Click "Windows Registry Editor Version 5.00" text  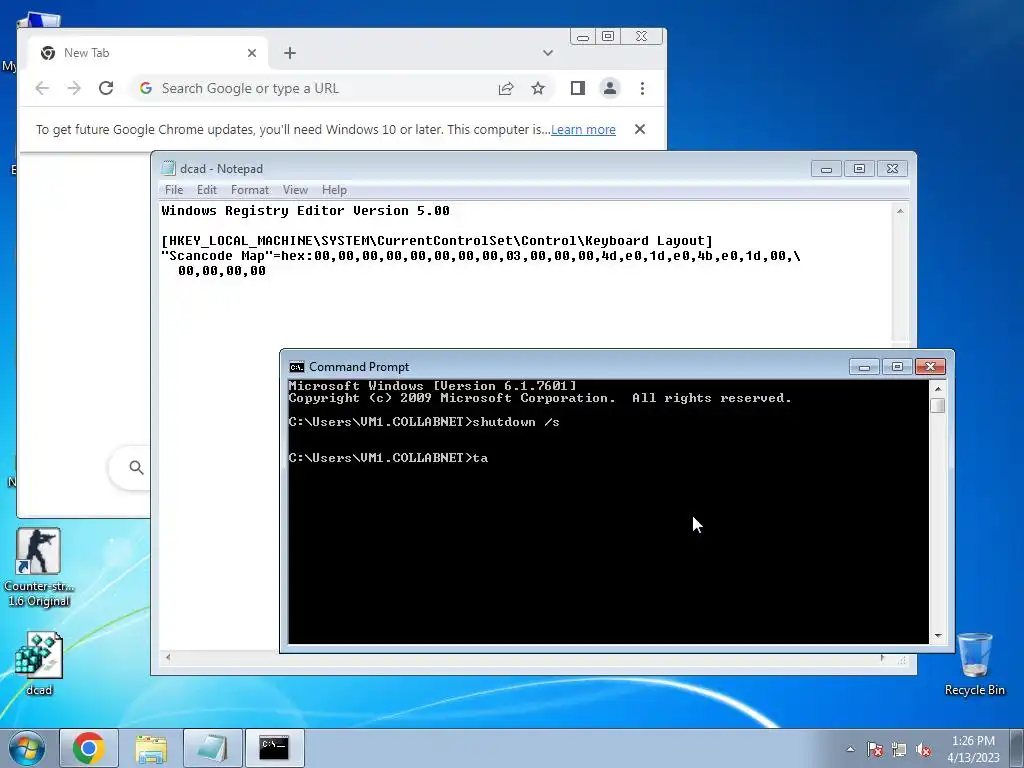pyautogui.click(x=305, y=211)
